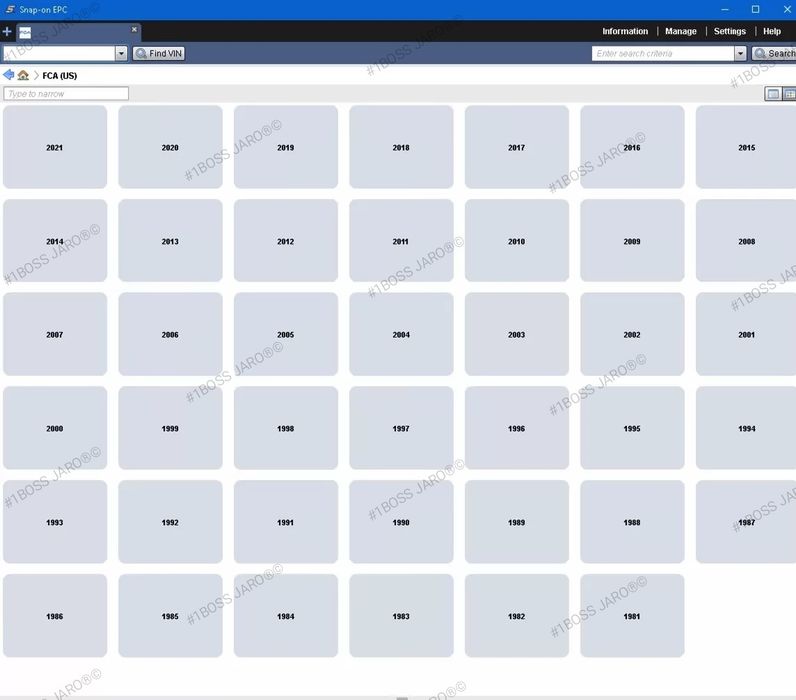The image size is (796, 700).
Task: Open the 2011 year tile
Action: [x=401, y=241]
